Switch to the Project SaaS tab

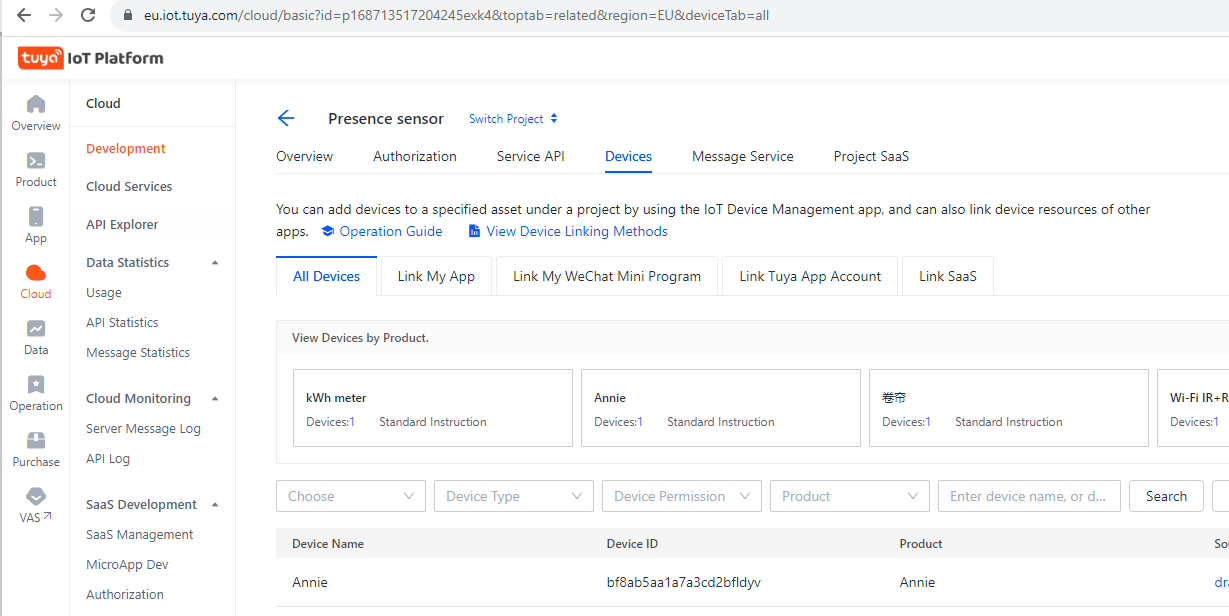(871, 156)
